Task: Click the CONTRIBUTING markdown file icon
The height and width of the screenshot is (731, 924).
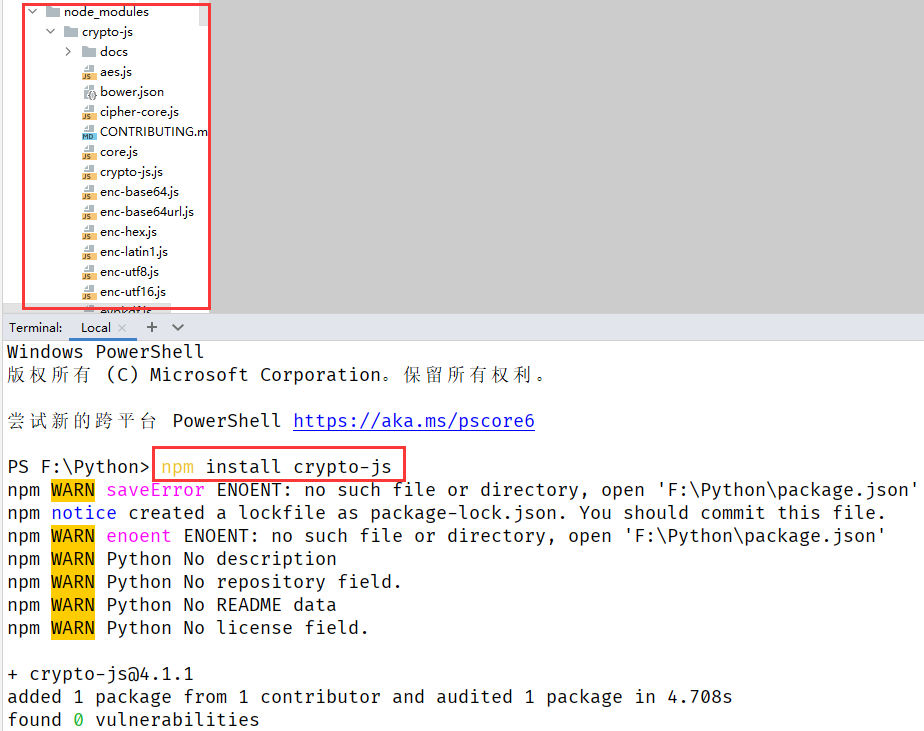Action: pyautogui.click(x=89, y=132)
